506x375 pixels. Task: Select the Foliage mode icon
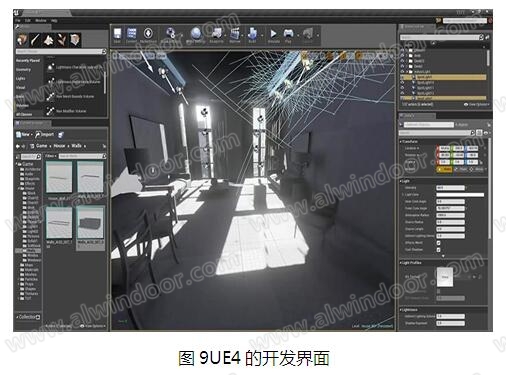[x=62, y=40]
